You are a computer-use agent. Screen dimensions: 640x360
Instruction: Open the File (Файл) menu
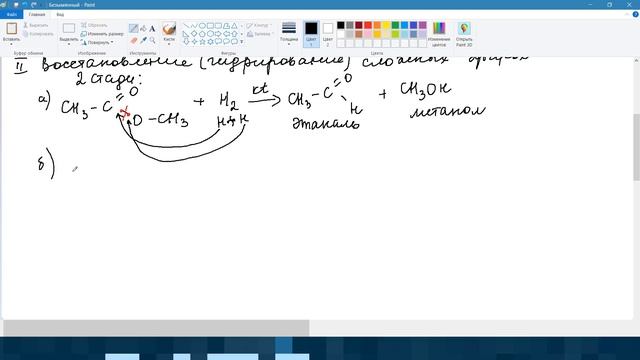[x=11, y=14]
